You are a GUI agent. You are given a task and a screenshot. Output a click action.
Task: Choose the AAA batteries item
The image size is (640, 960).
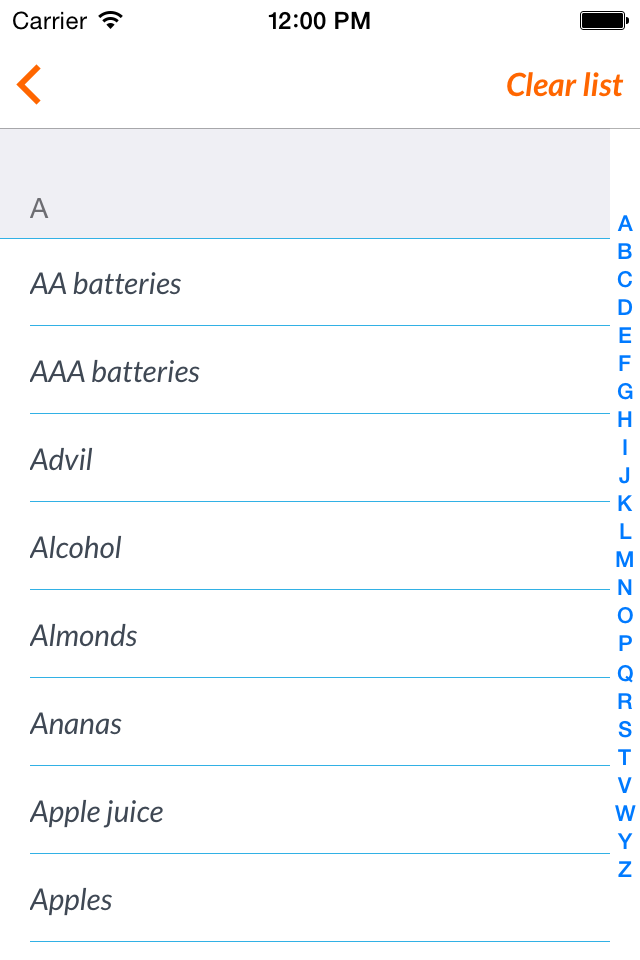[x=300, y=372]
